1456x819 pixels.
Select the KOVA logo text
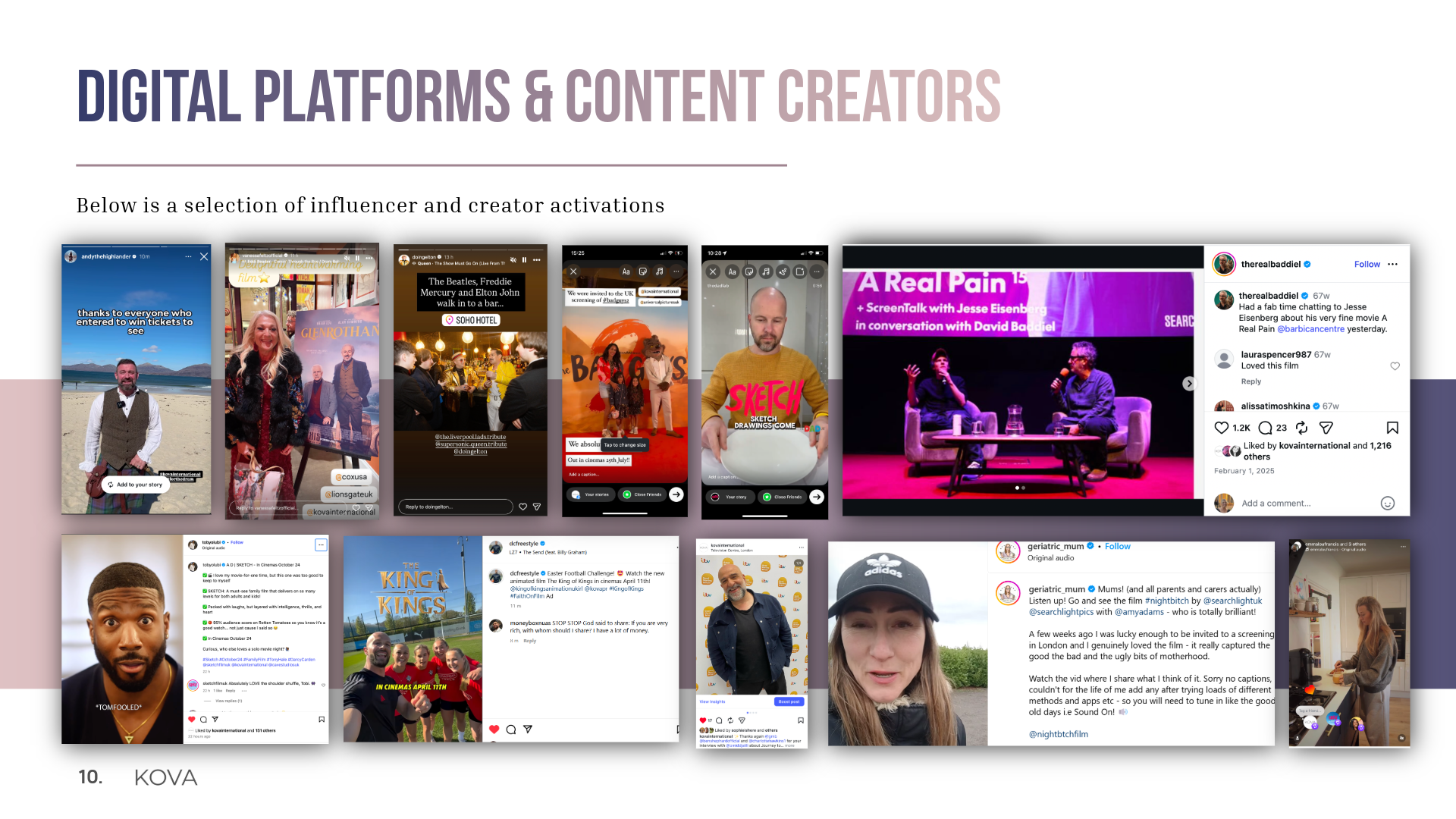[166, 777]
